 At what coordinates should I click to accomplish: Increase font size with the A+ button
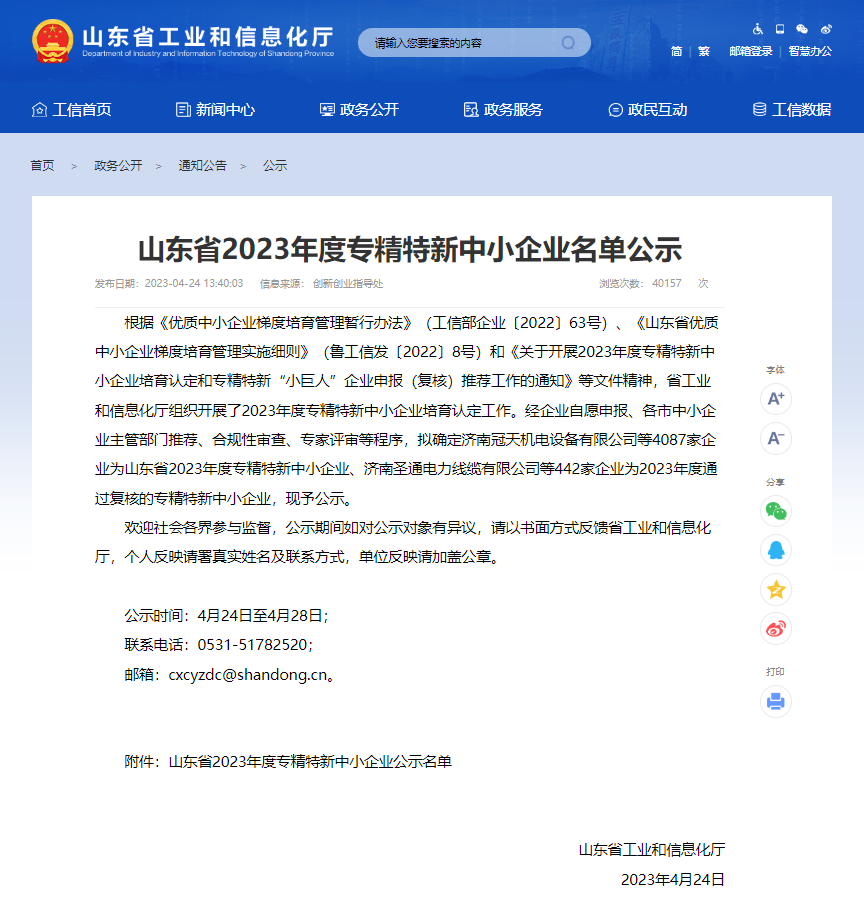[776, 399]
